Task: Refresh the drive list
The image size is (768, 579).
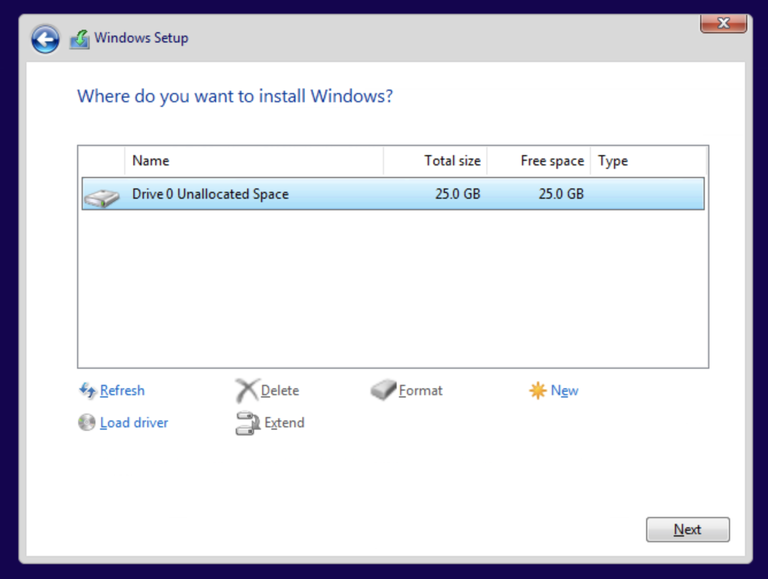Action: 122,390
